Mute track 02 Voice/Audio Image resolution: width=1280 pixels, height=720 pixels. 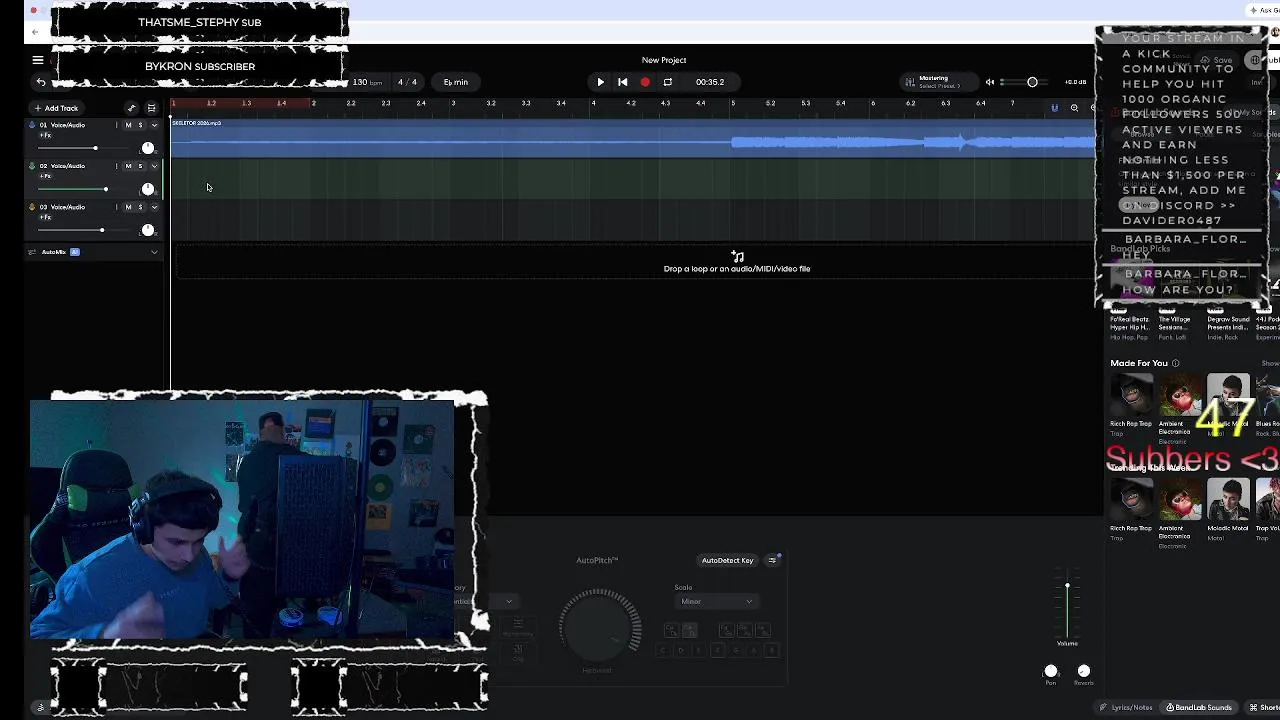tap(128, 166)
